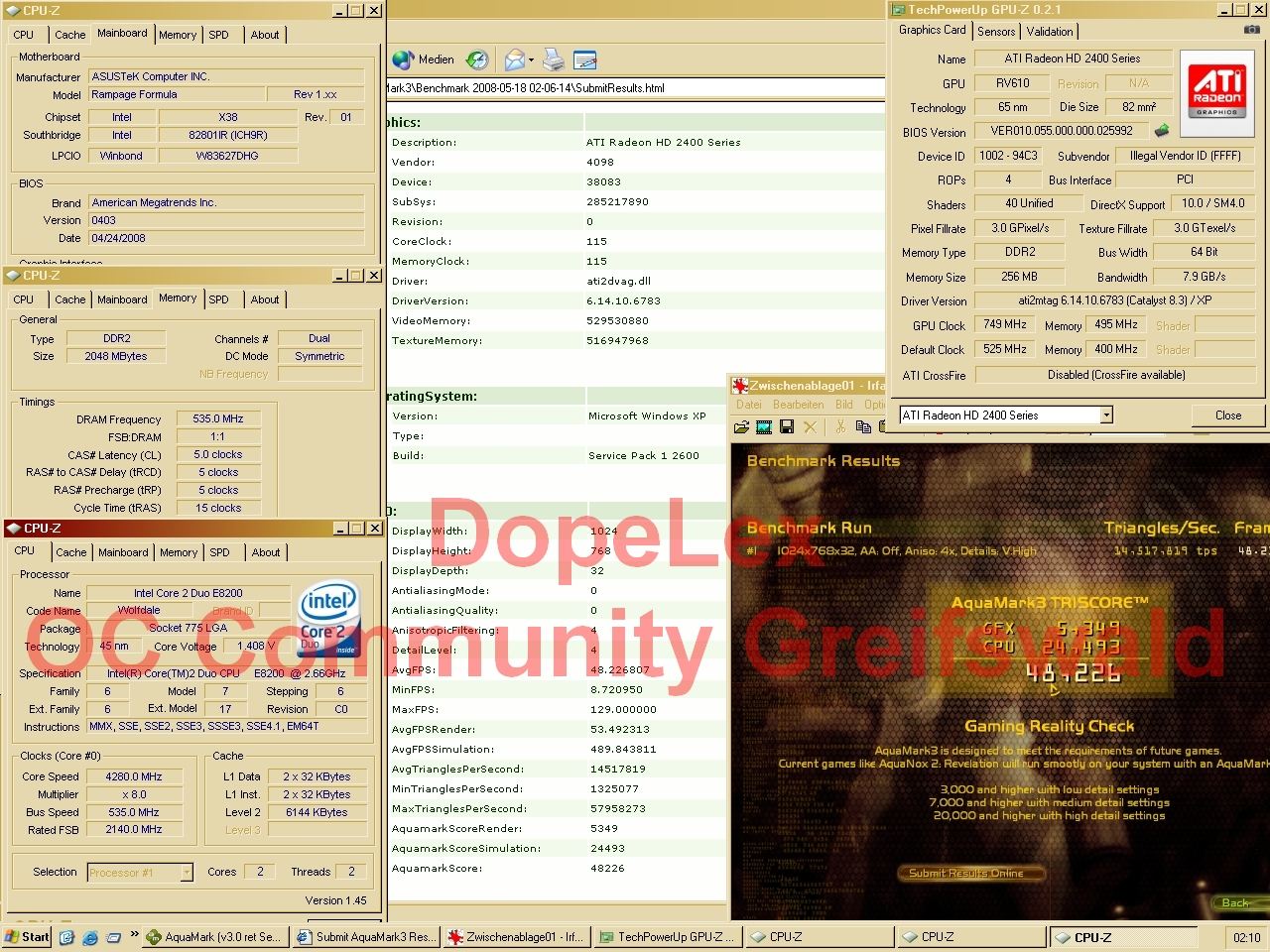
Task: Click the DriverVersion value 6.14.10.6783 in browser
Action: coord(625,301)
